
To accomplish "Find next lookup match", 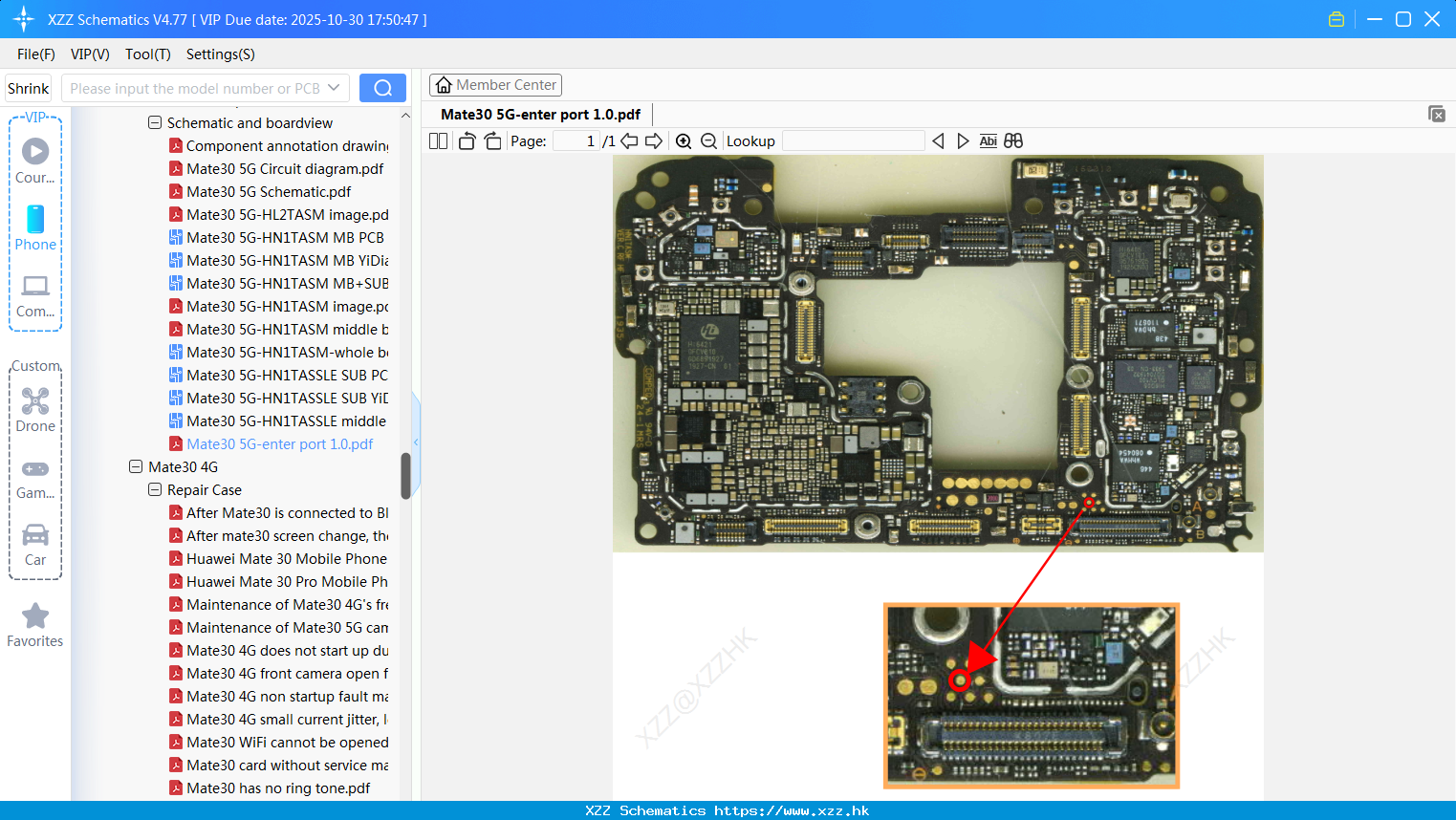I will click(963, 141).
